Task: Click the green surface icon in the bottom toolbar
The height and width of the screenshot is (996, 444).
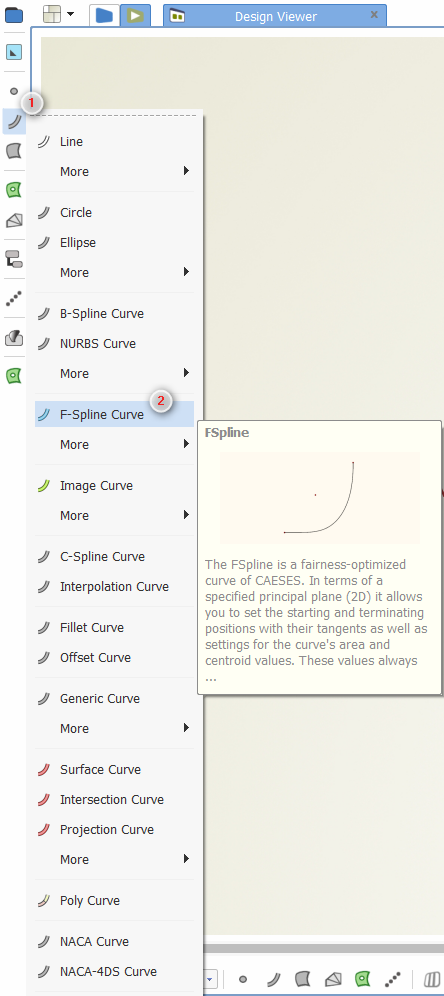Action: tap(362, 979)
